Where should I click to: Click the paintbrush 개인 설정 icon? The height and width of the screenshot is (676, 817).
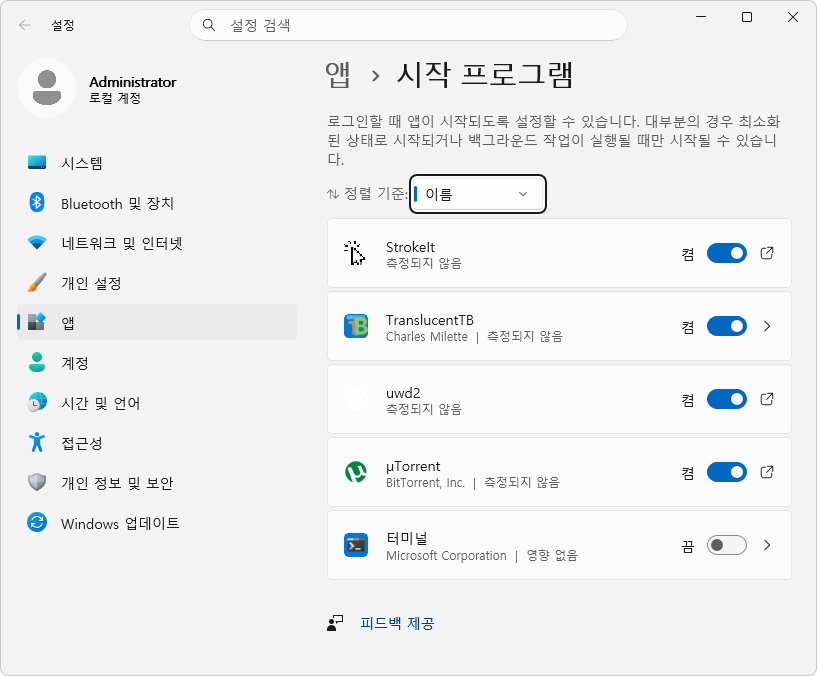pos(36,282)
